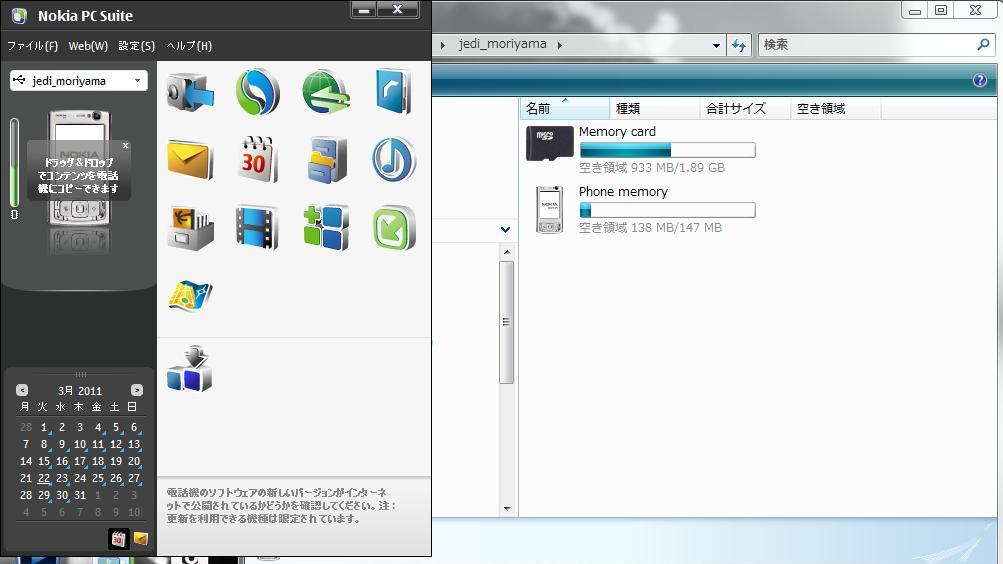Open the ヘルプ(H) menu
This screenshot has width=1003, height=564.
(189, 46)
